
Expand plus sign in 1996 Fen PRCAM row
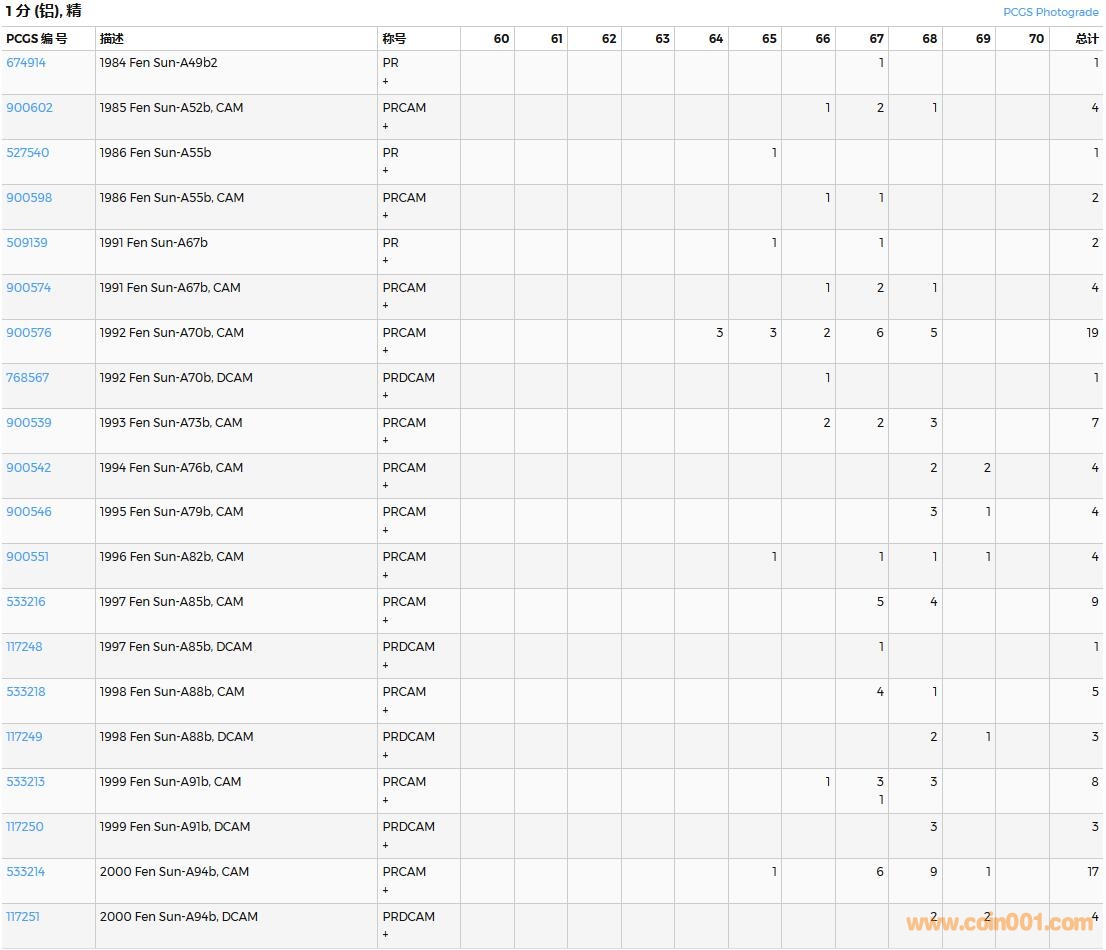point(386,575)
